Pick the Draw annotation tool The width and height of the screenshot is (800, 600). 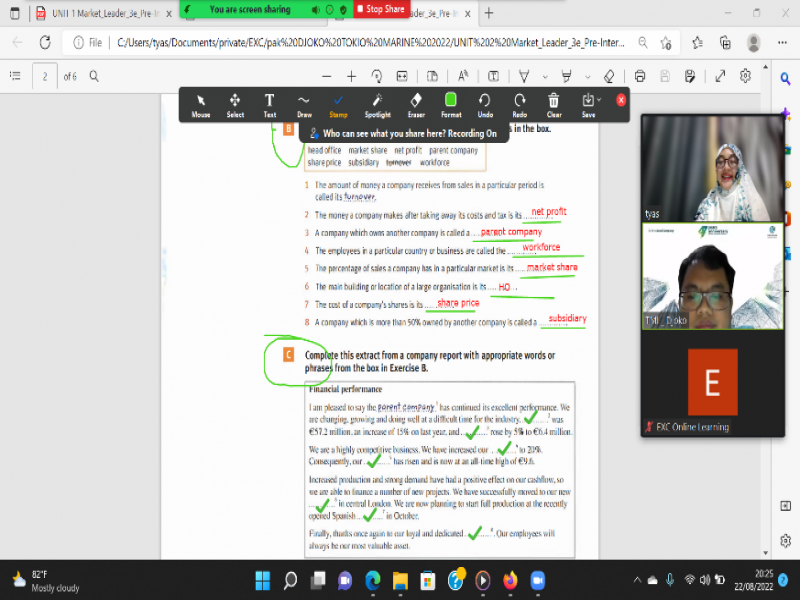pyautogui.click(x=304, y=104)
